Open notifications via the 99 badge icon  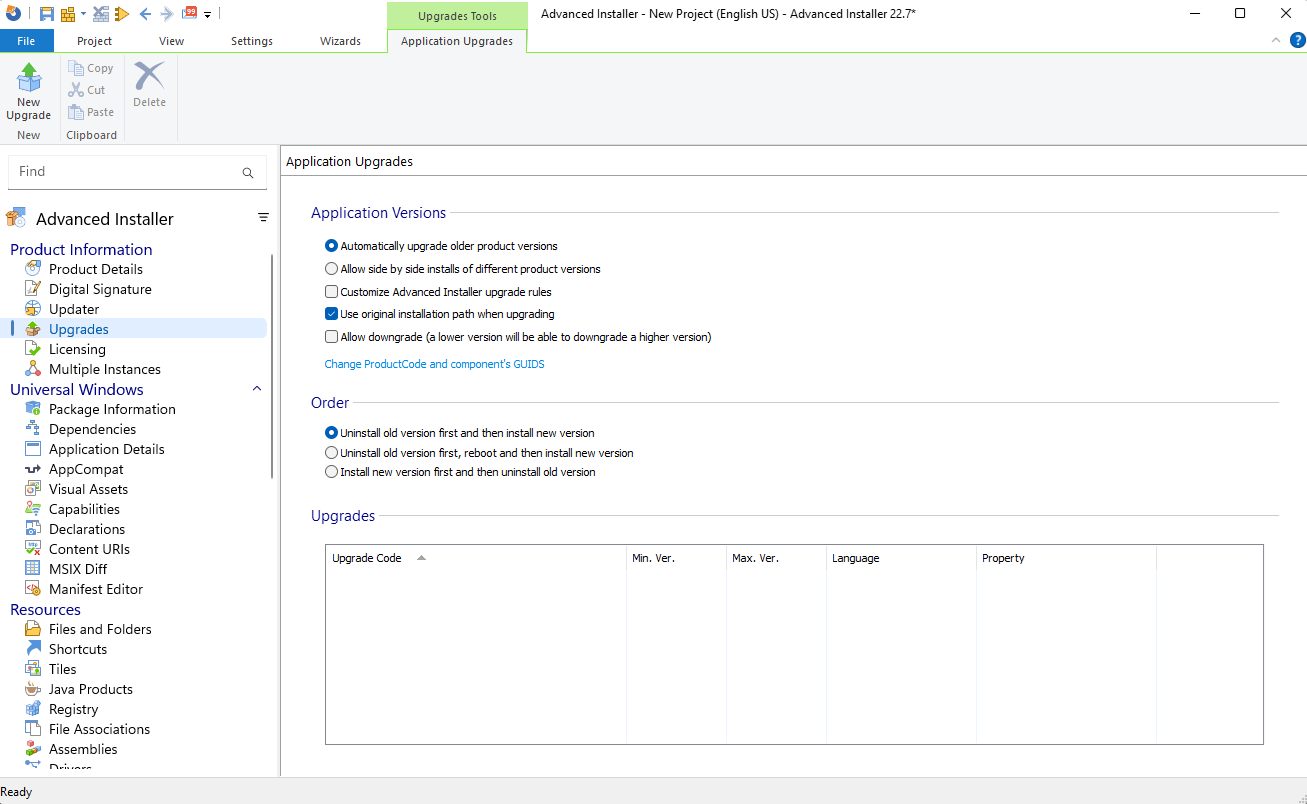(190, 13)
